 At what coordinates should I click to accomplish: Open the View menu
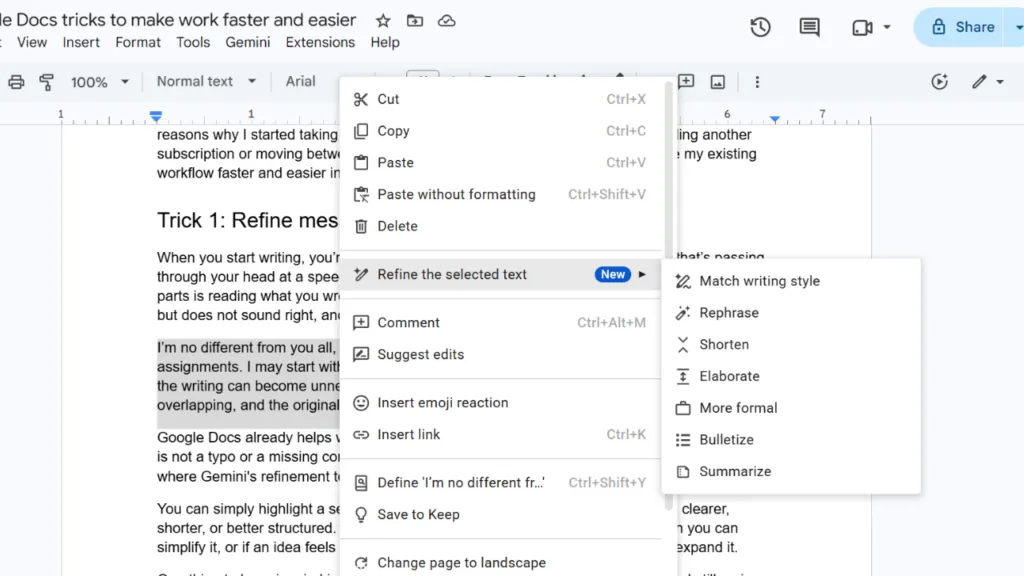[x=32, y=42]
